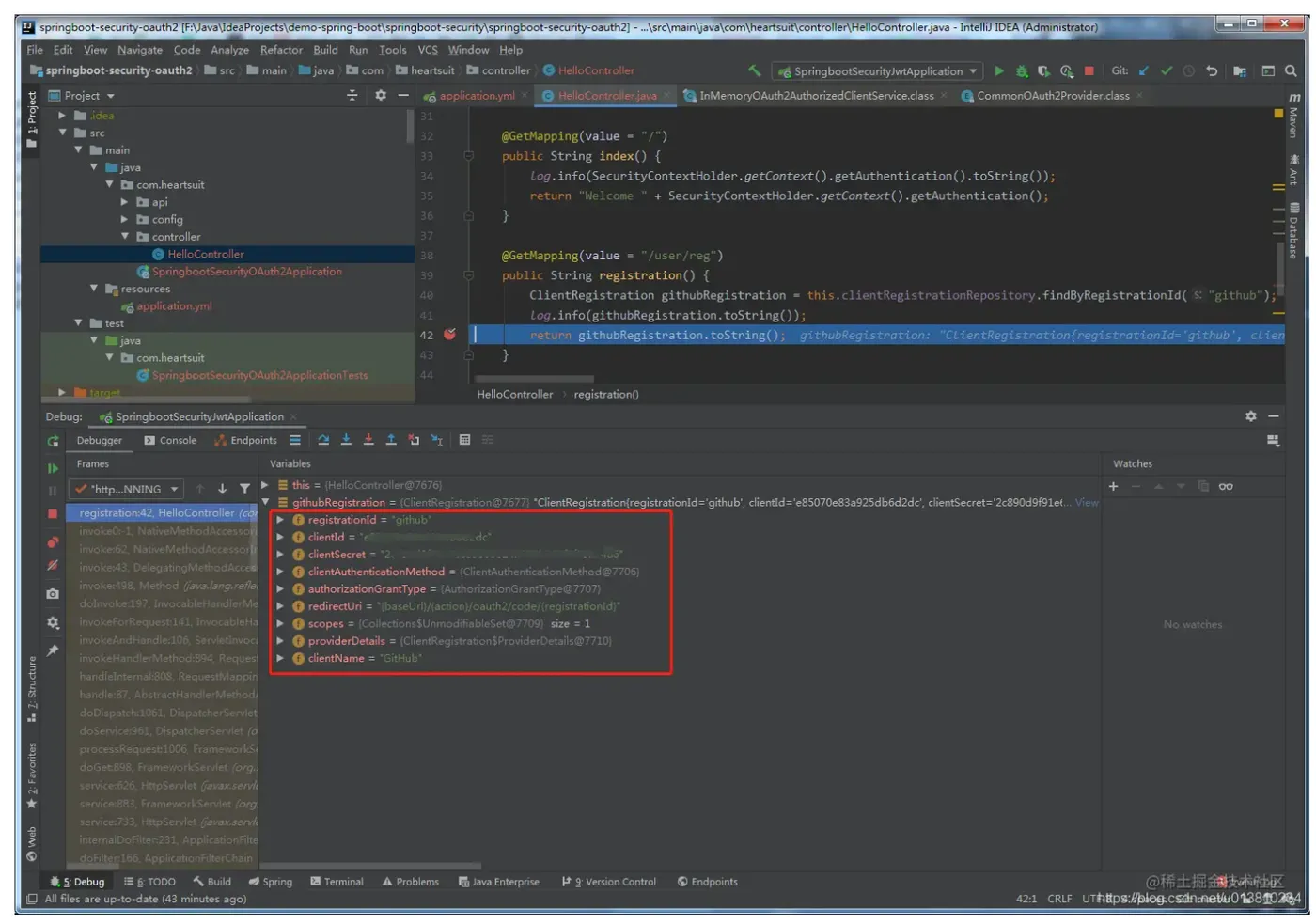
Task: Expand the 'this' variable node
Action: click(266, 485)
